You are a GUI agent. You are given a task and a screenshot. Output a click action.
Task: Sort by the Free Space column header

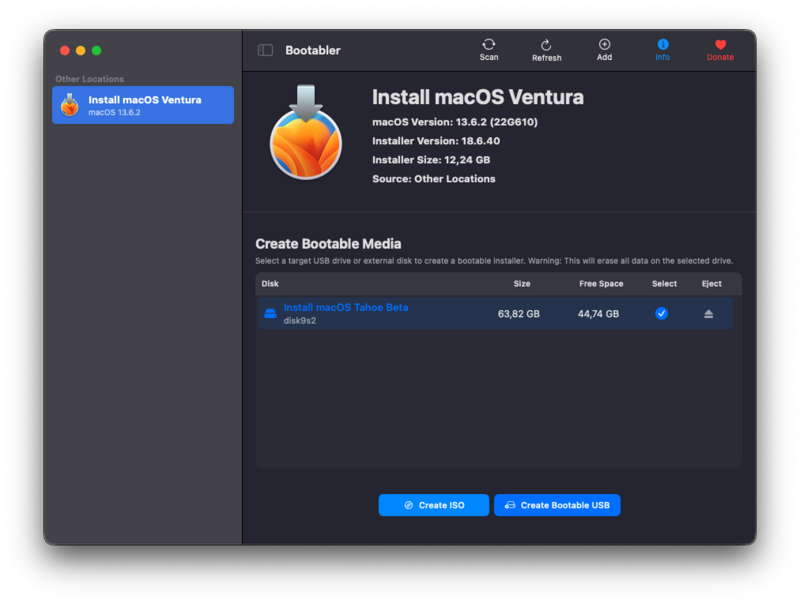tap(601, 284)
